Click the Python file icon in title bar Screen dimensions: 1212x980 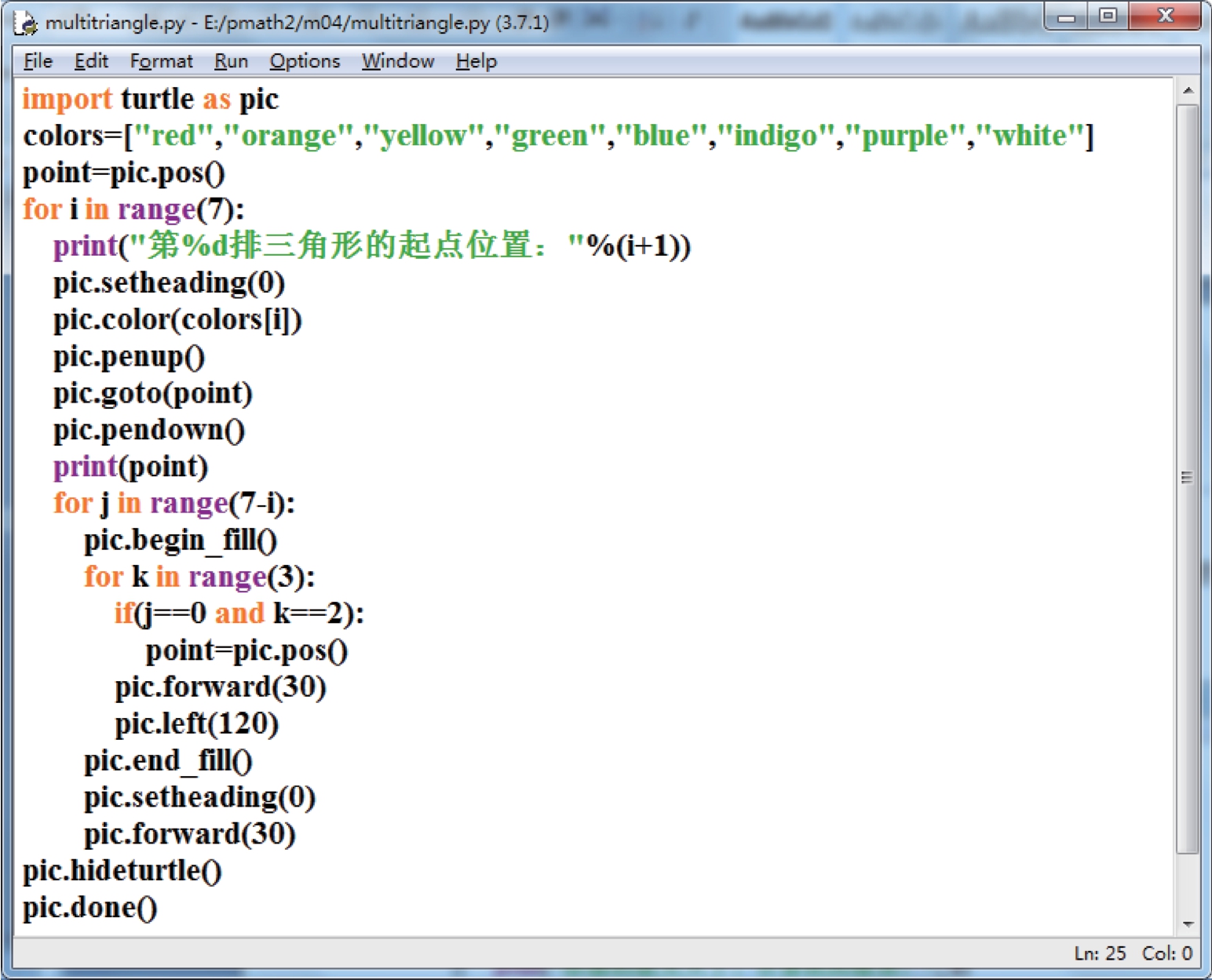coord(26,23)
